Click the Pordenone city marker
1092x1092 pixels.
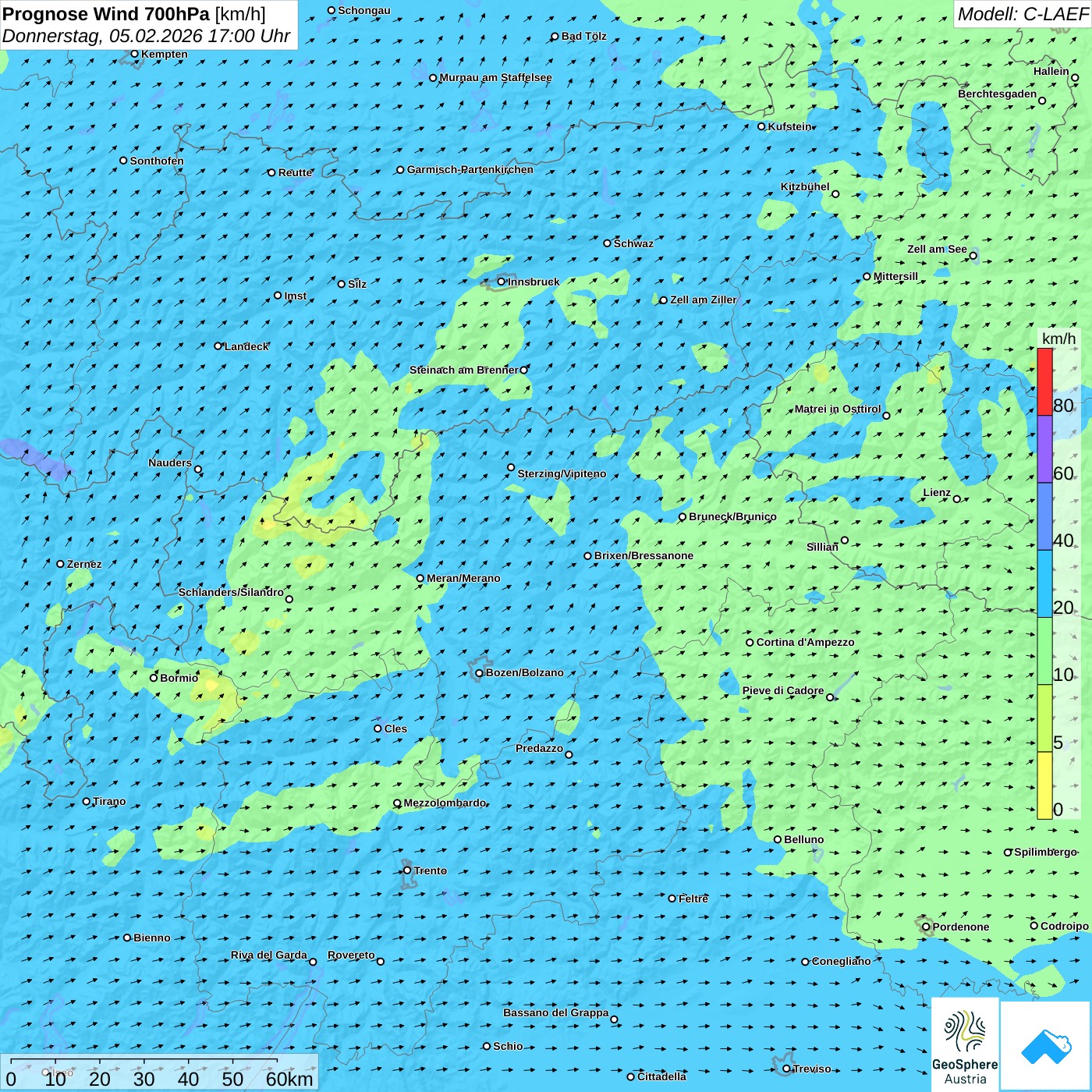pos(926,927)
